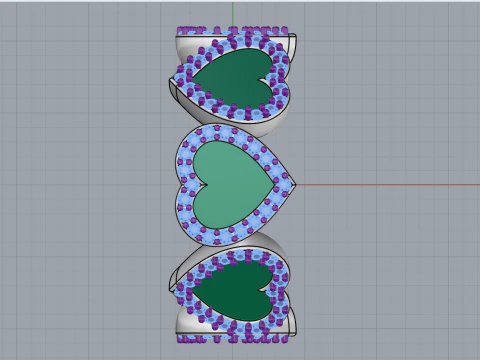Select the top dark-green heart stone
The image size is (480, 360).
232,79
